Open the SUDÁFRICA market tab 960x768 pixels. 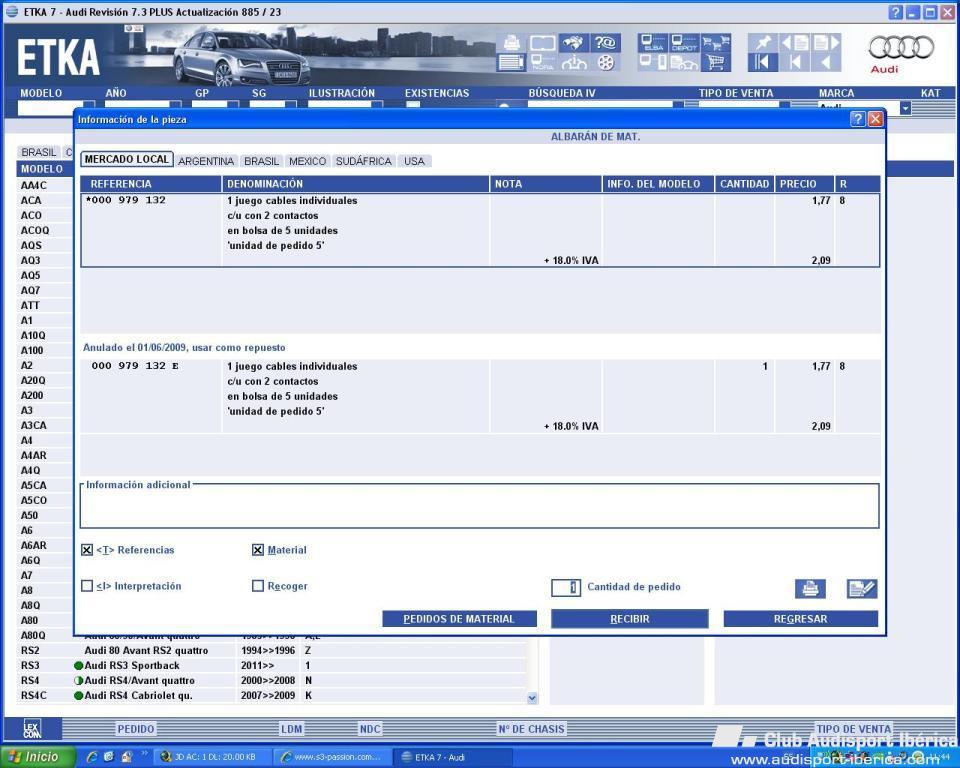(x=364, y=161)
